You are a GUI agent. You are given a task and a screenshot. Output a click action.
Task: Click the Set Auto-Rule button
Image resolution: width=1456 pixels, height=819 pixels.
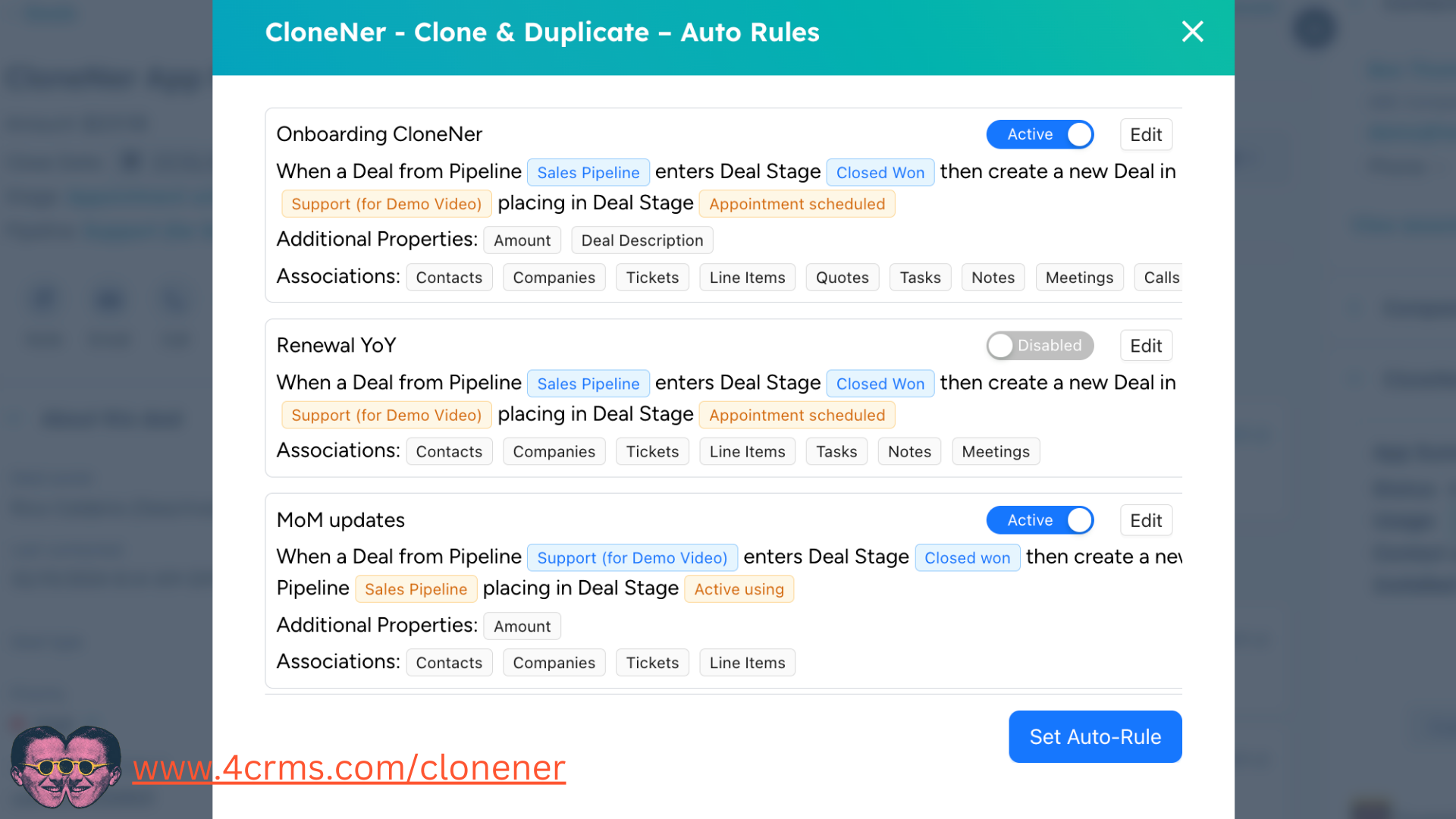(1095, 736)
